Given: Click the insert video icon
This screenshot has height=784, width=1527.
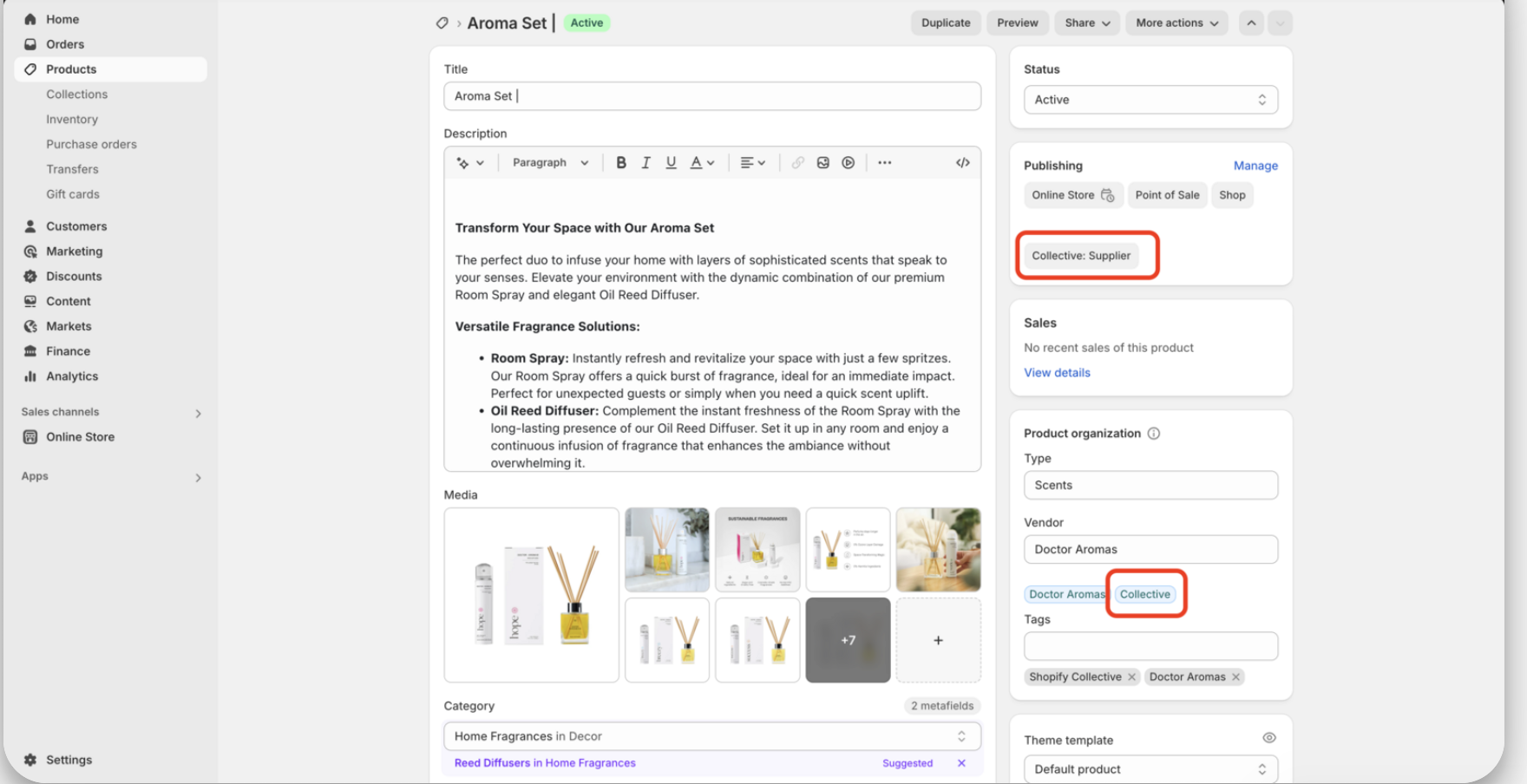Looking at the screenshot, I should point(848,163).
